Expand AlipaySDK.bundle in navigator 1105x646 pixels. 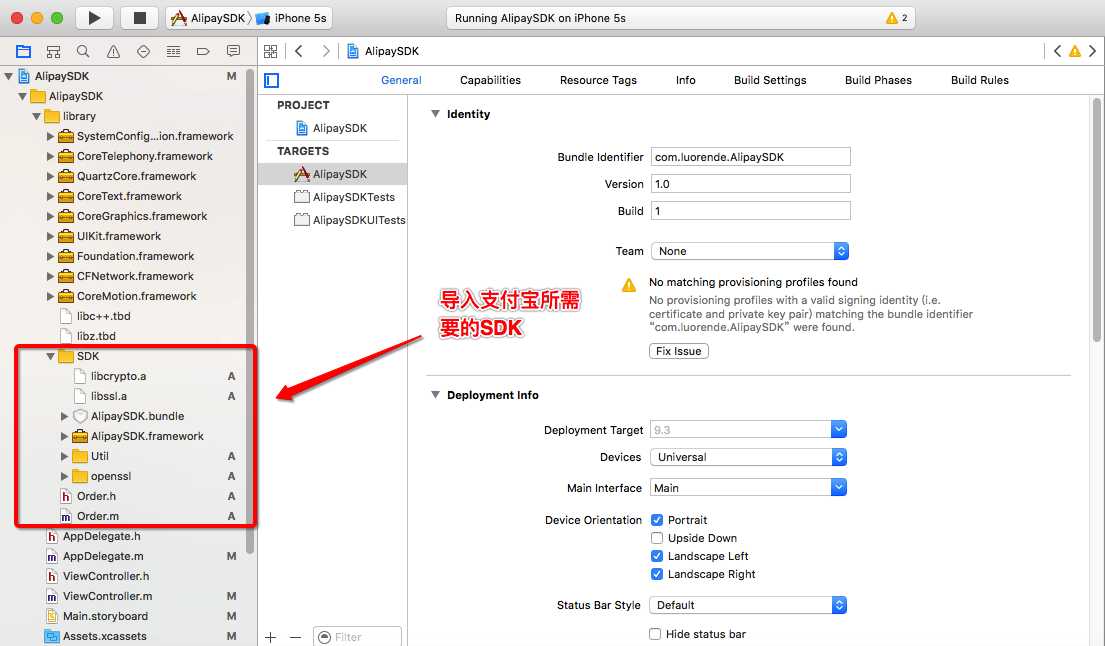(x=64, y=416)
